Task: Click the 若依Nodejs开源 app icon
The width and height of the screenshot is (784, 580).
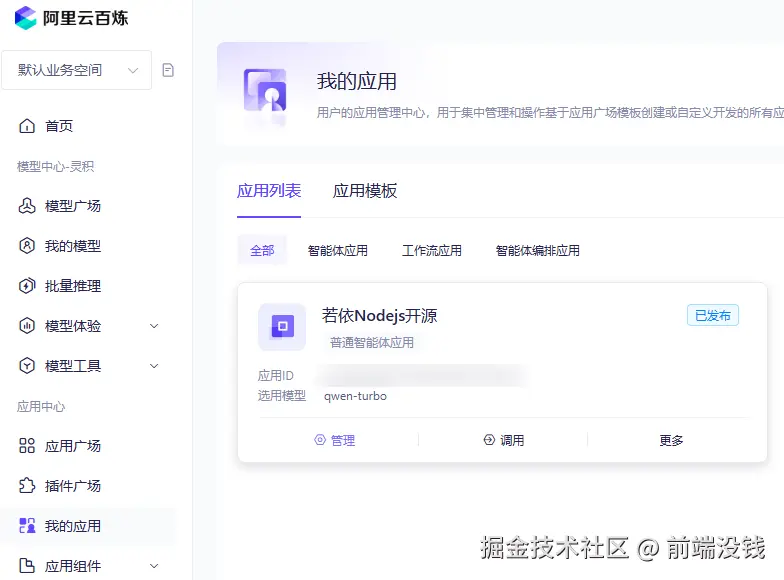Action: pos(282,326)
